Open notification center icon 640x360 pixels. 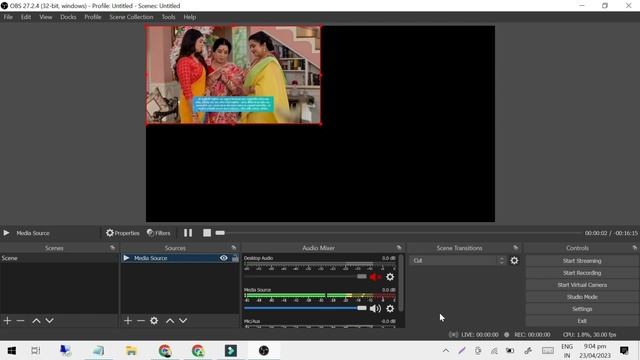[624, 351]
